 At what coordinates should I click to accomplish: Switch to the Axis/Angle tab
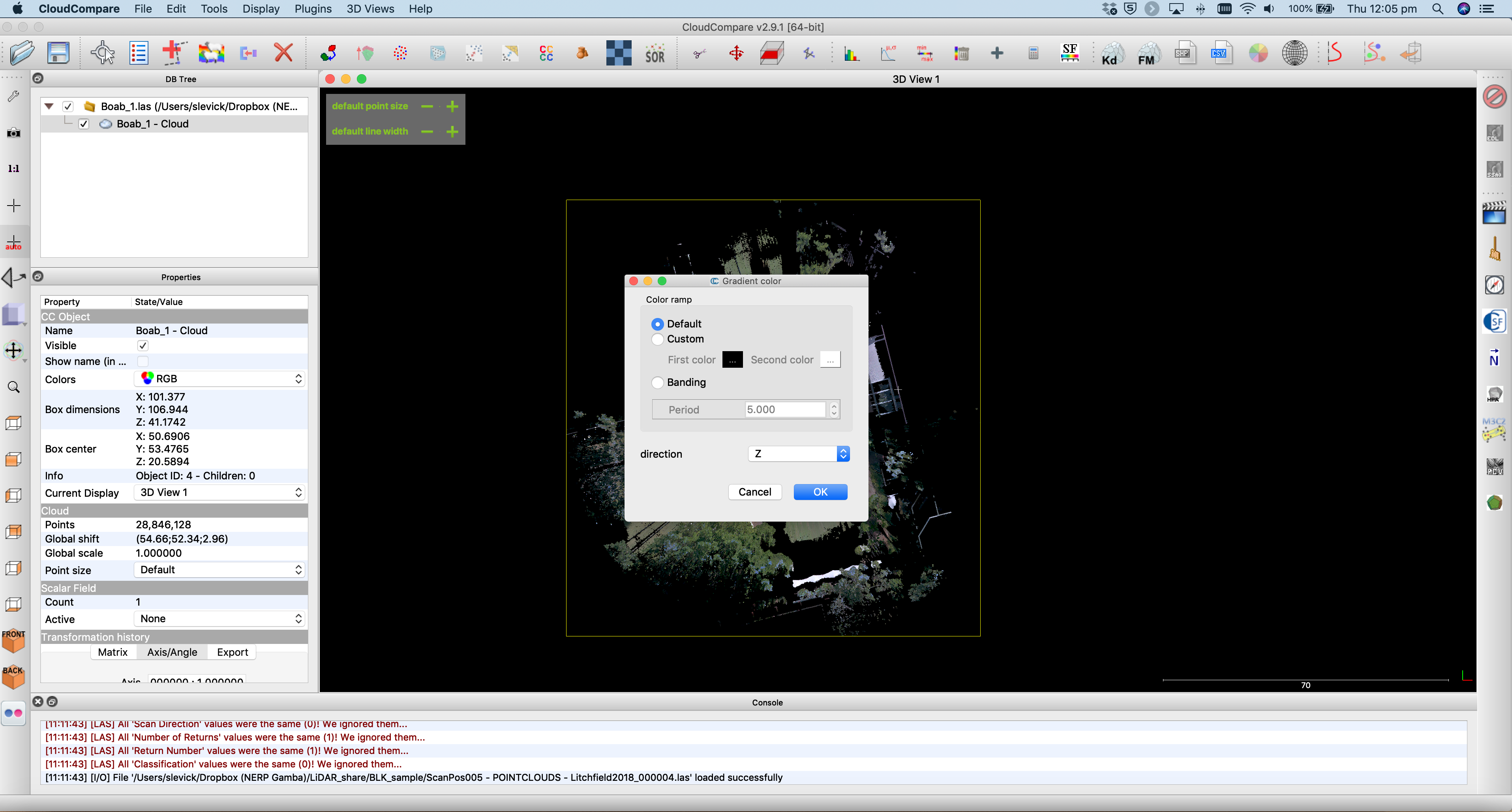click(x=172, y=652)
